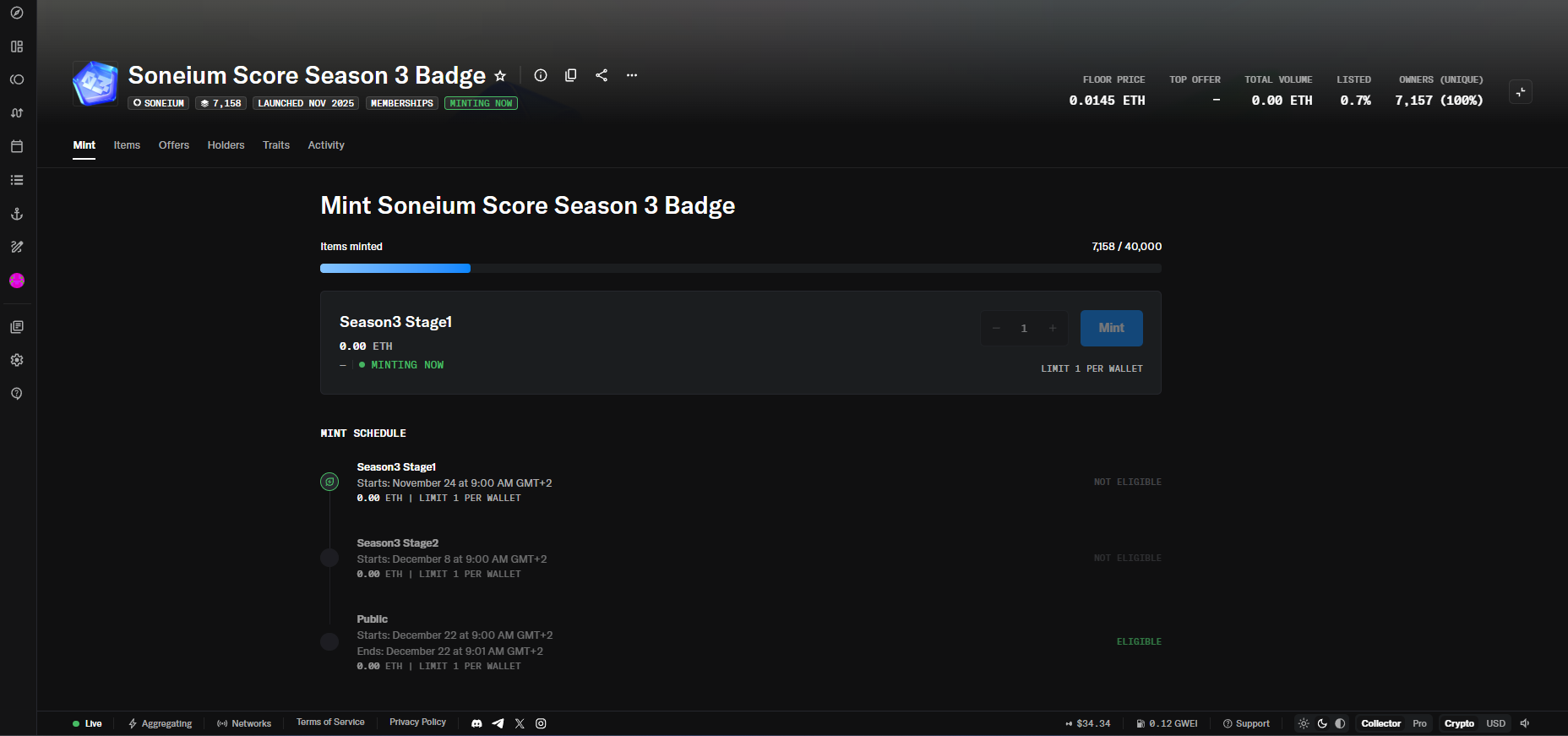Click the copy icon next to collection title
This screenshot has width=1568, height=736.
pyautogui.click(x=571, y=75)
